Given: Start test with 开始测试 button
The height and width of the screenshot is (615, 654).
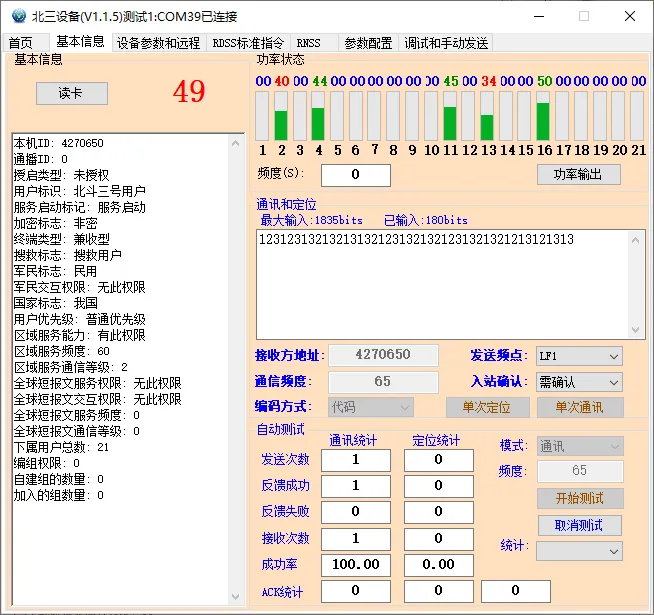Looking at the screenshot, I should point(579,498).
